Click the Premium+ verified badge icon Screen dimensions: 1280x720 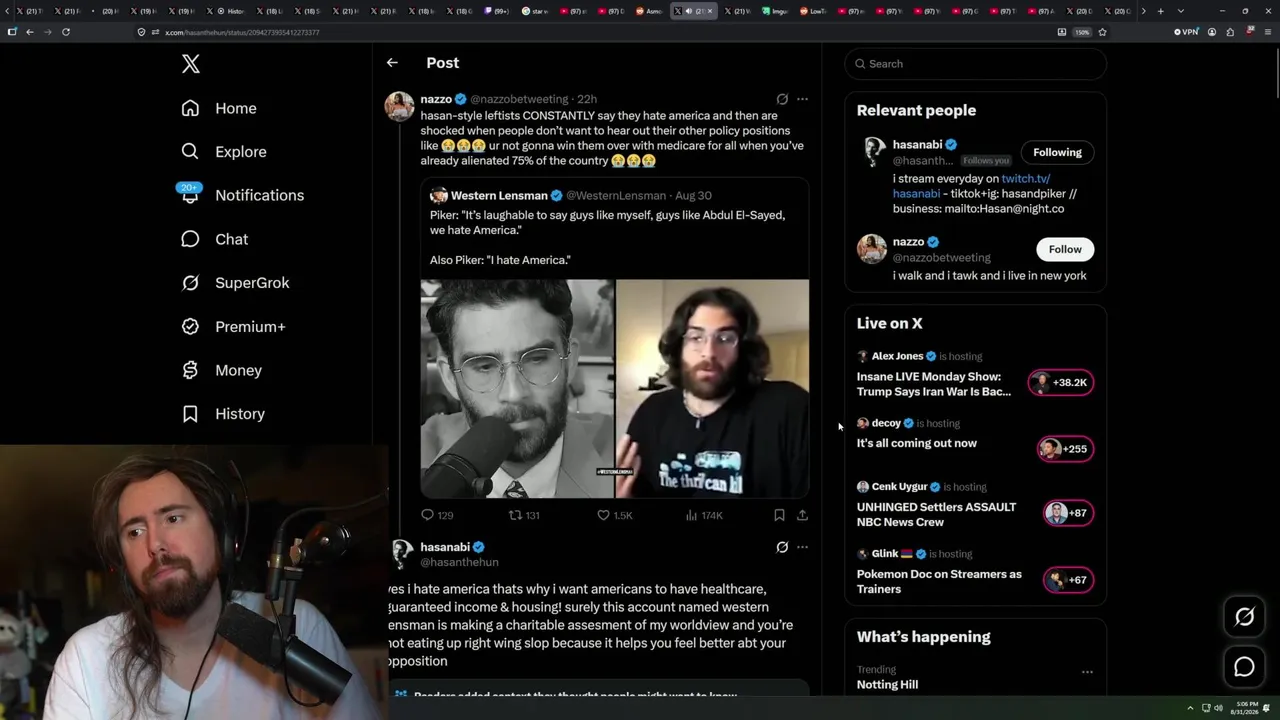pos(190,327)
